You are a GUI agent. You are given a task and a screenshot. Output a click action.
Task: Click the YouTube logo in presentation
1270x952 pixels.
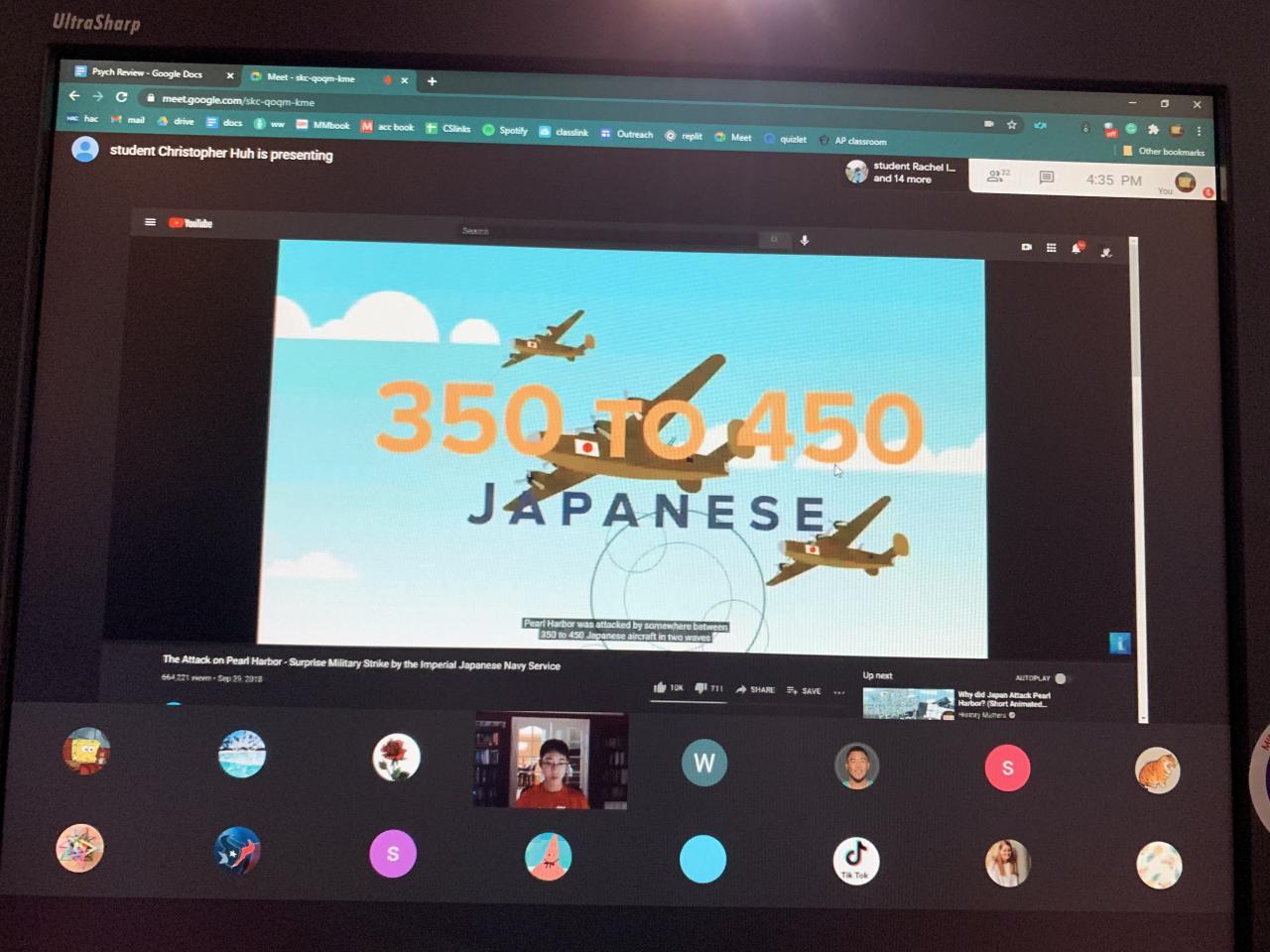(x=190, y=223)
